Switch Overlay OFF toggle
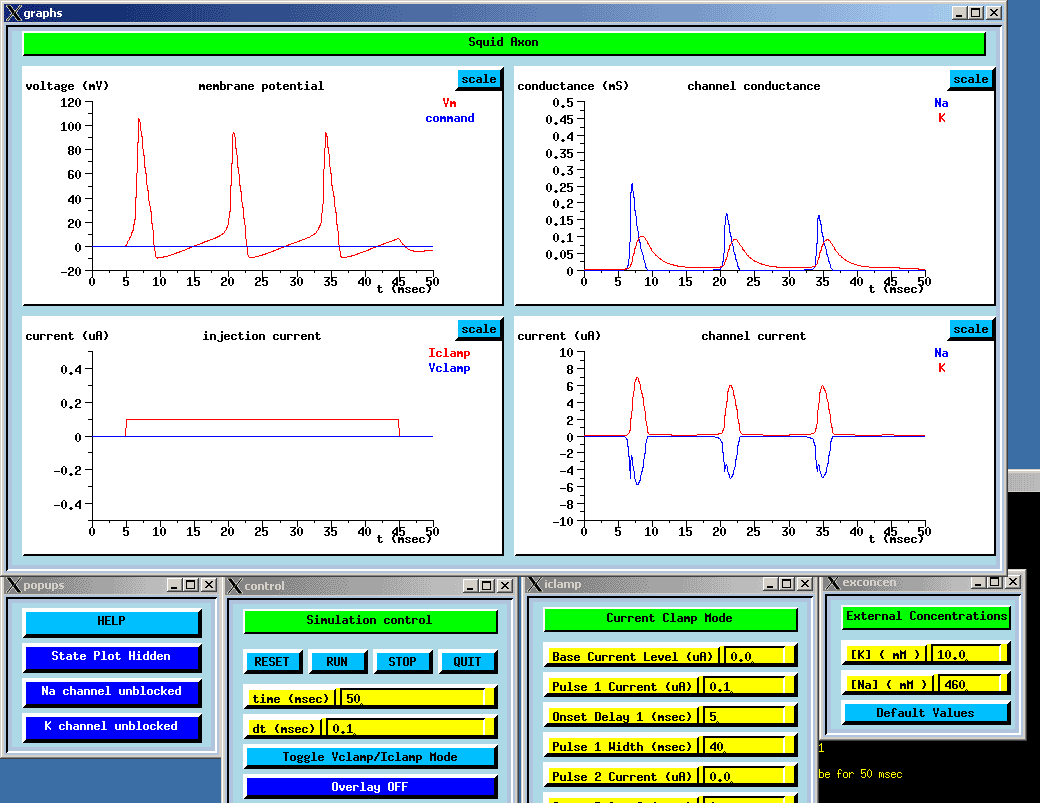The width and height of the screenshot is (1040, 803). click(369, 787)
